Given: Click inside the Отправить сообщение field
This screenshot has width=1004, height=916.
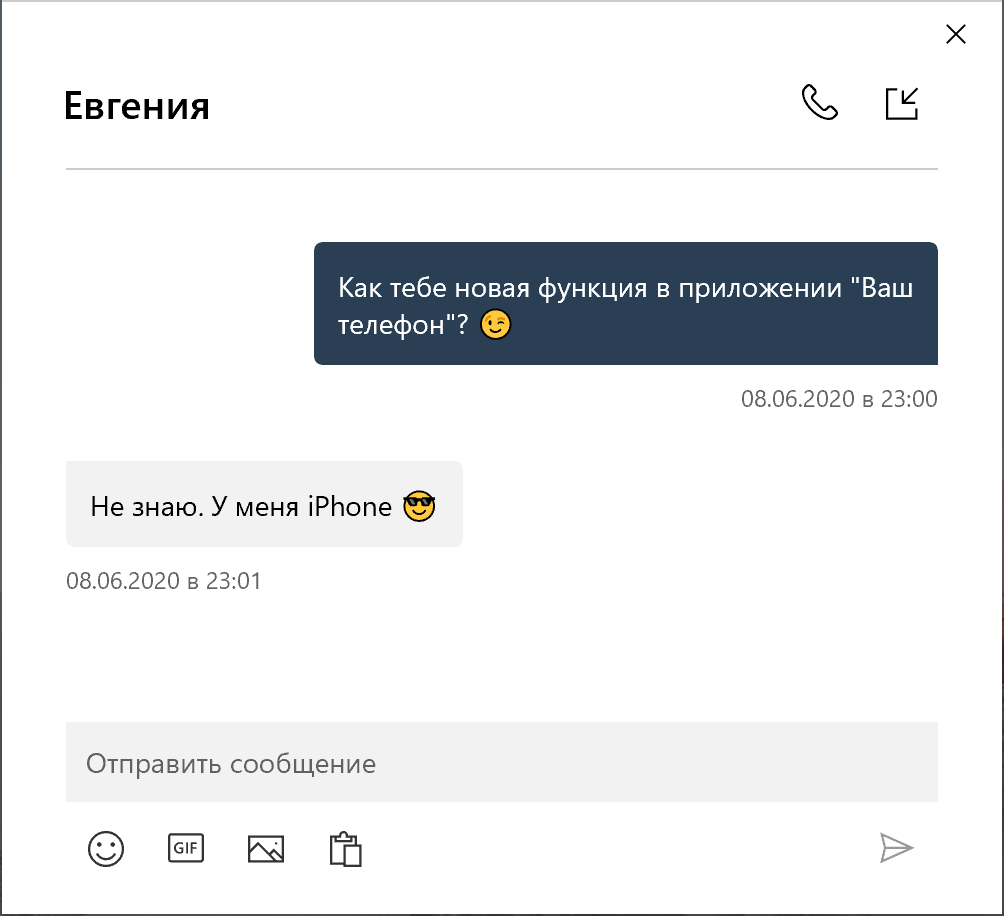Looking at the screenshot, I should click(x=500, y=762).
